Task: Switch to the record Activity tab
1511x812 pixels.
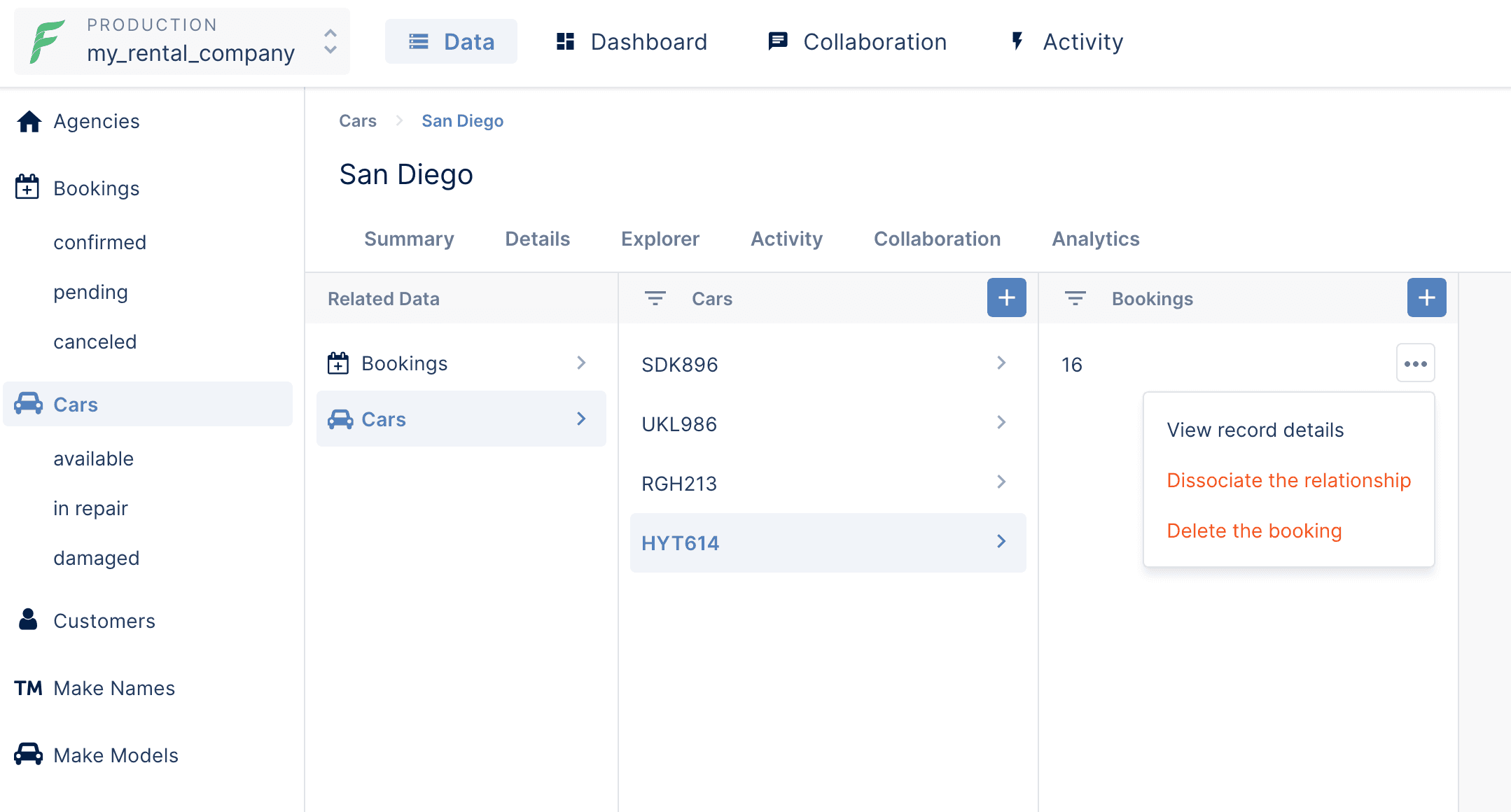Action: pos(786,239)
